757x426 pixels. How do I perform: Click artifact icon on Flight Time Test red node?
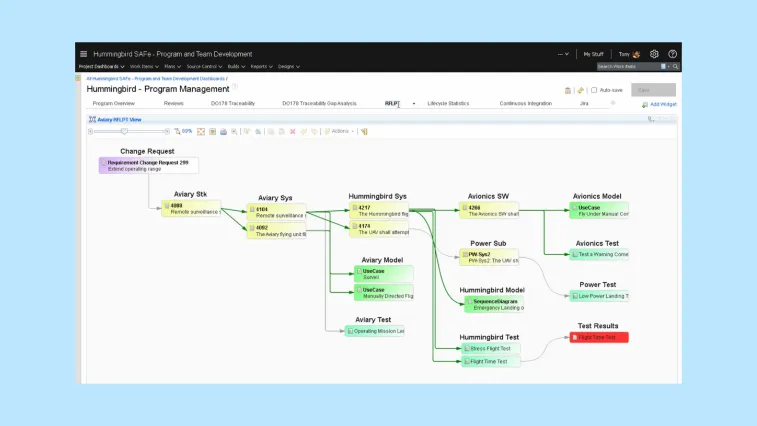click(575, 337)
